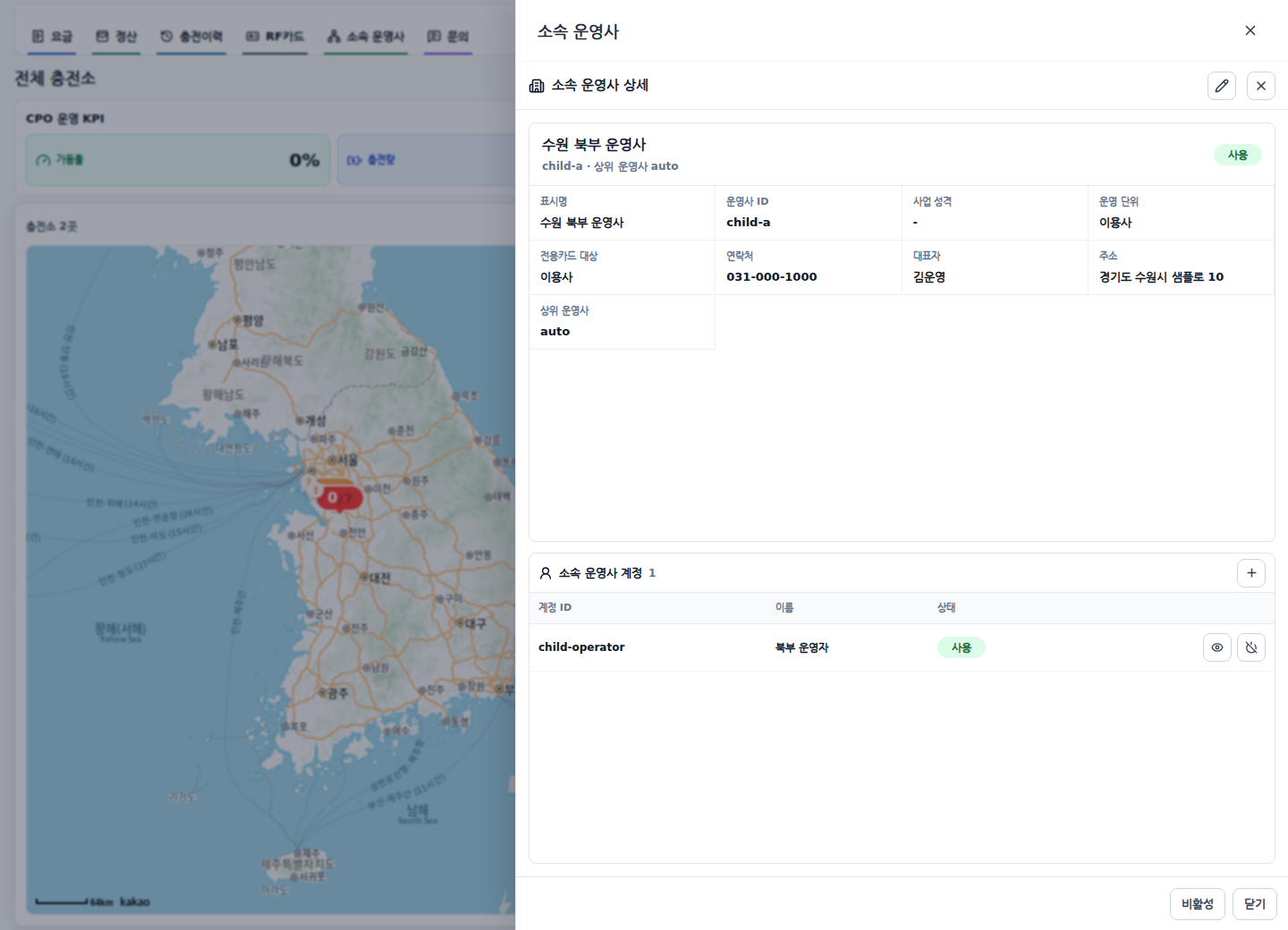Click the 충전량 KPI card
This screenshot has width=1288, height=930.
[427, 160]
